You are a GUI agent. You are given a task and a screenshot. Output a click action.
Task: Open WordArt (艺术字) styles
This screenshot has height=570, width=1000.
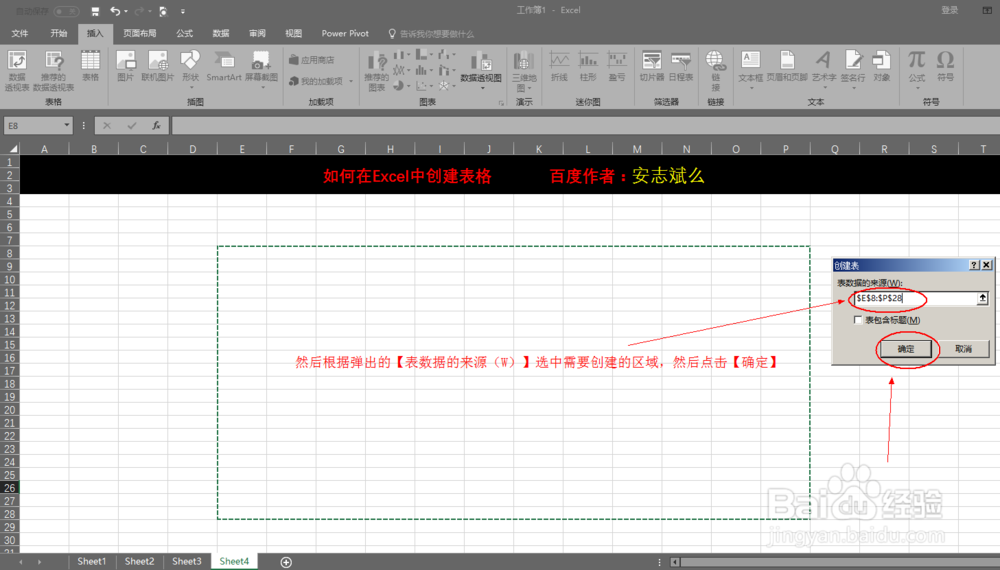coord(824,68)
